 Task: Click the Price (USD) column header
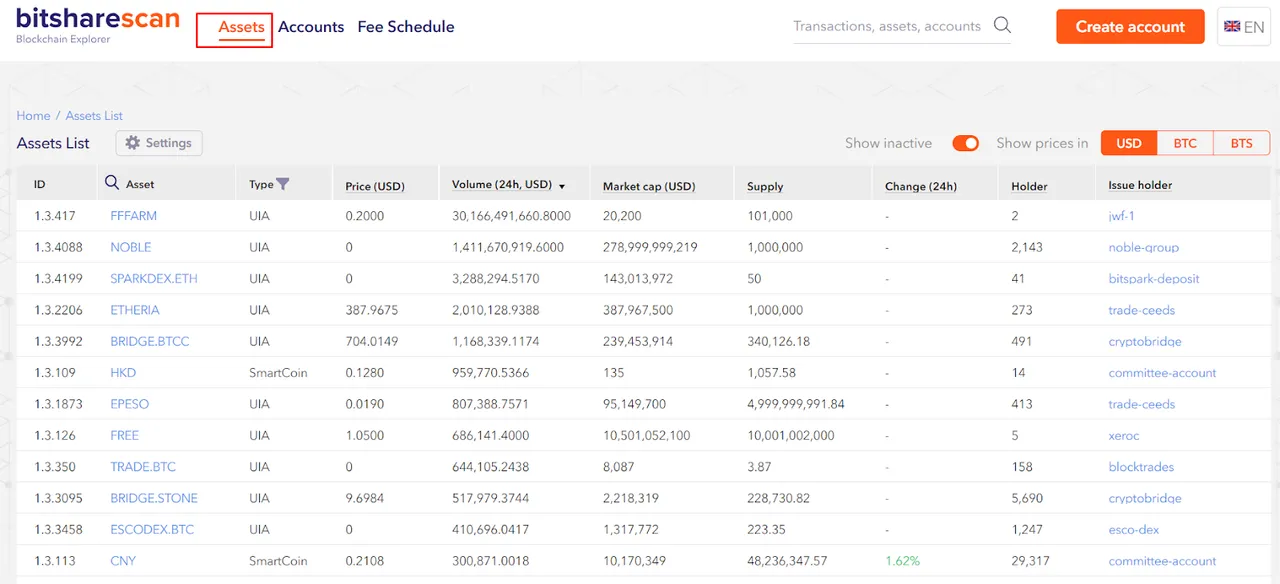[374, 186]
